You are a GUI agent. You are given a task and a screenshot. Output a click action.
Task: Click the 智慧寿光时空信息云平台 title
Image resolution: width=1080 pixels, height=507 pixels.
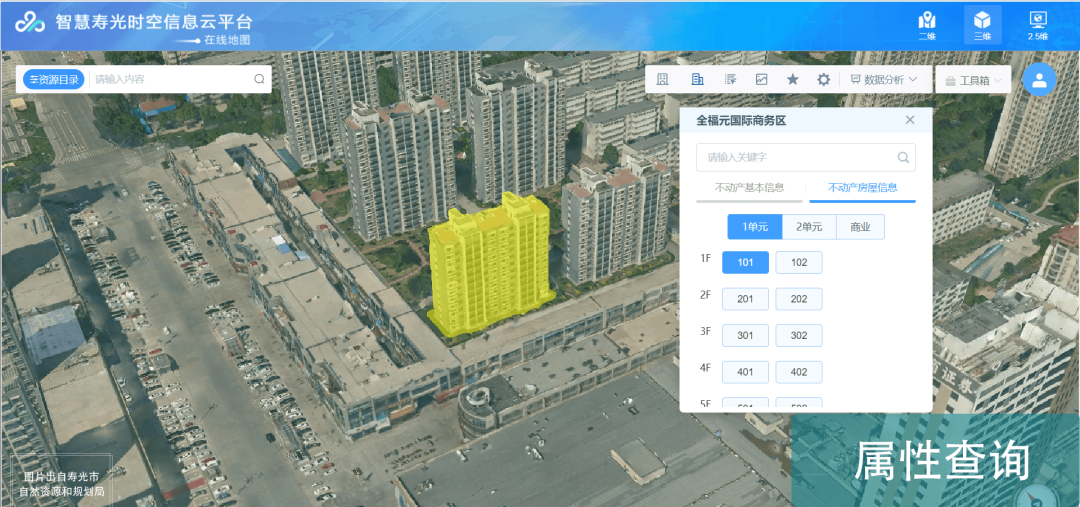point(154,21)
